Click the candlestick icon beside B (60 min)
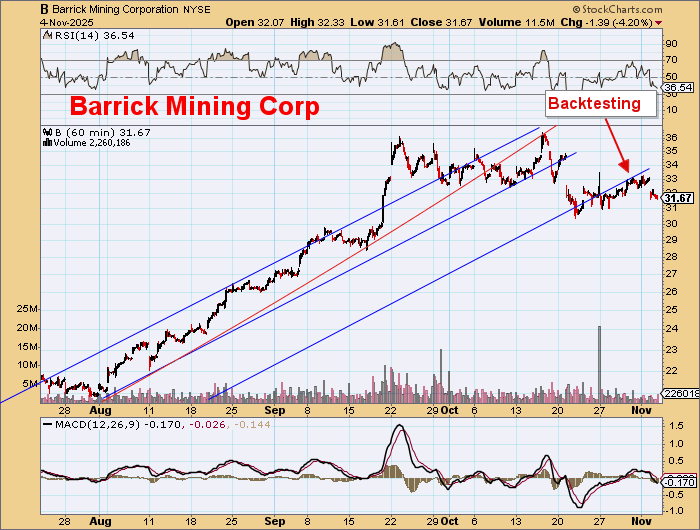Image resolution: width=700 pixels, height=530 pixels. coord(48,133)
